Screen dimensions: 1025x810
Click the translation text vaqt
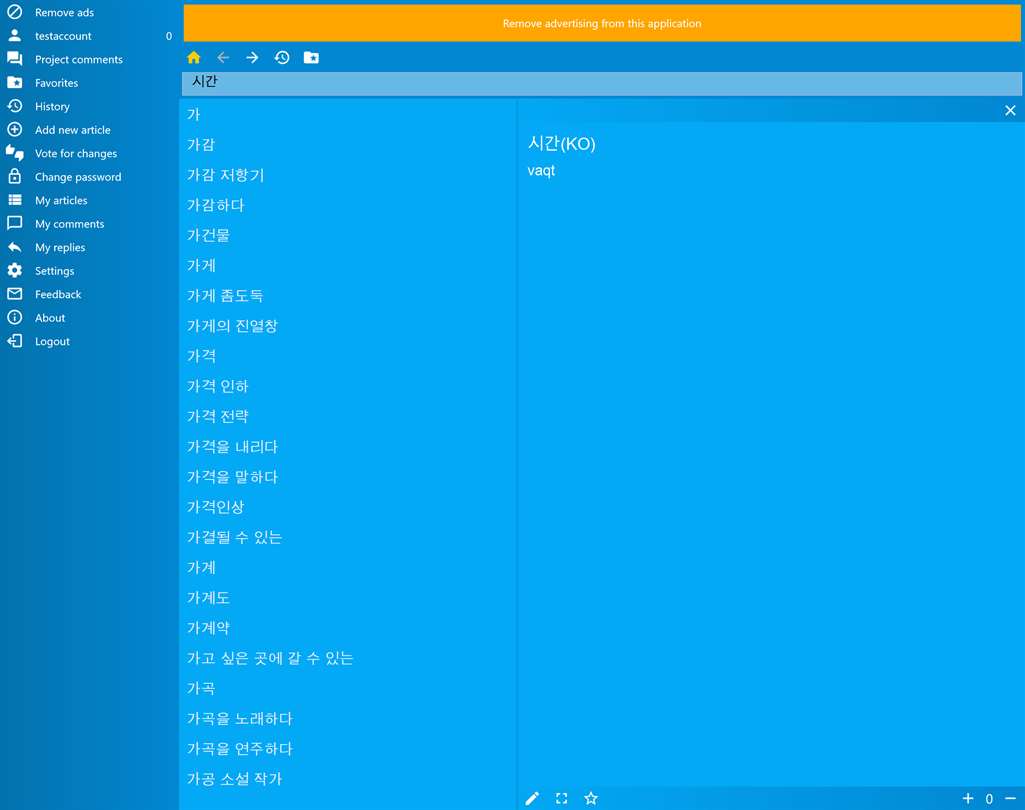[541, 171]
